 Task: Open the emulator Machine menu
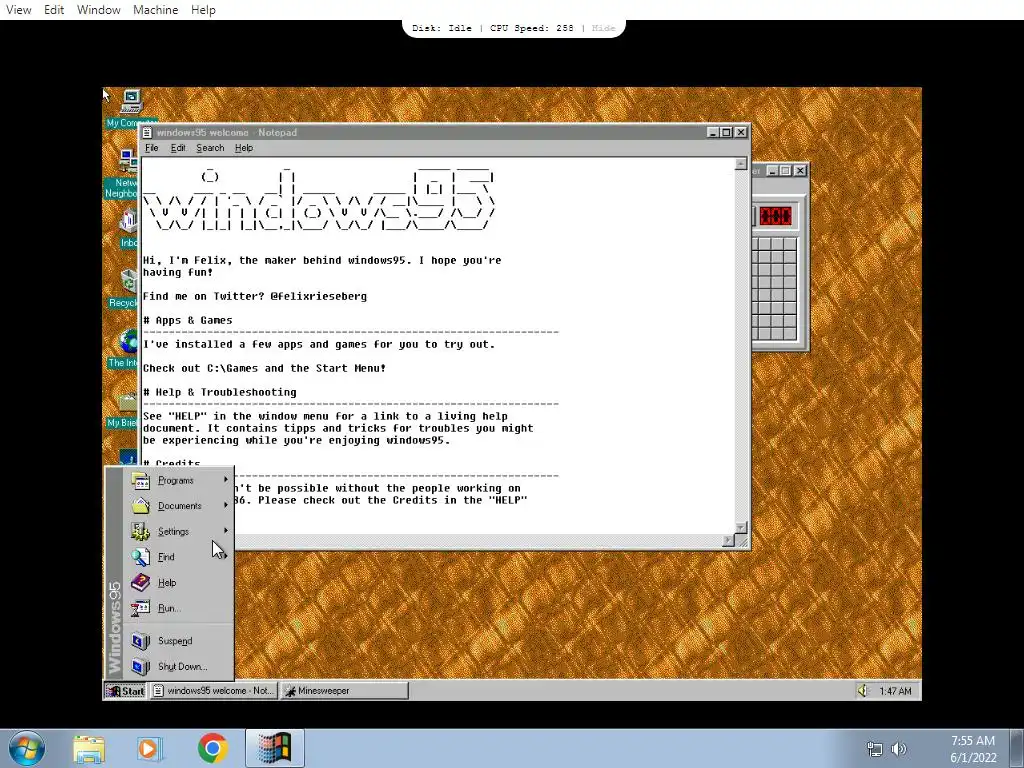[155, 10]
